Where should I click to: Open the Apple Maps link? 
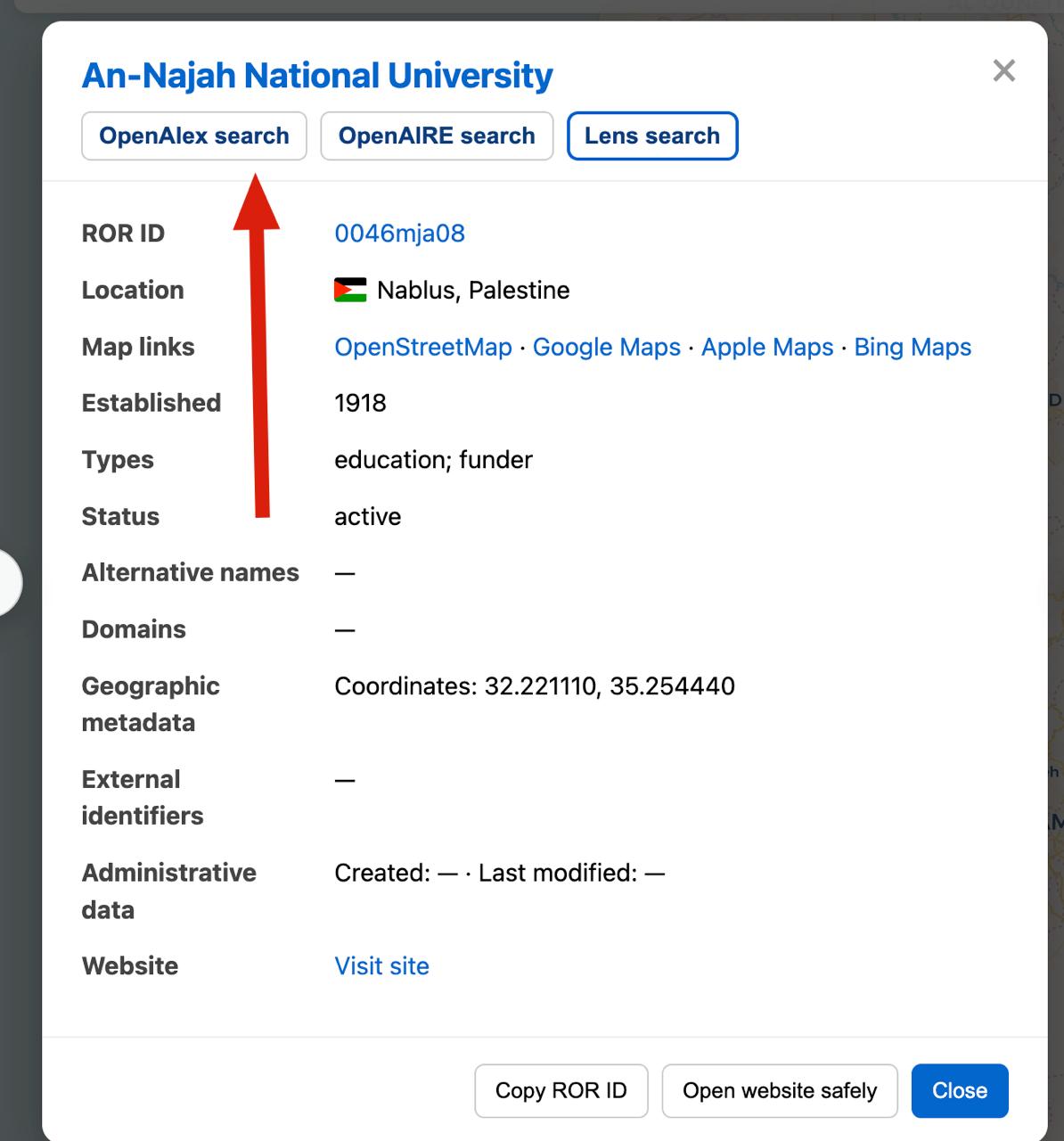[766, 348]
